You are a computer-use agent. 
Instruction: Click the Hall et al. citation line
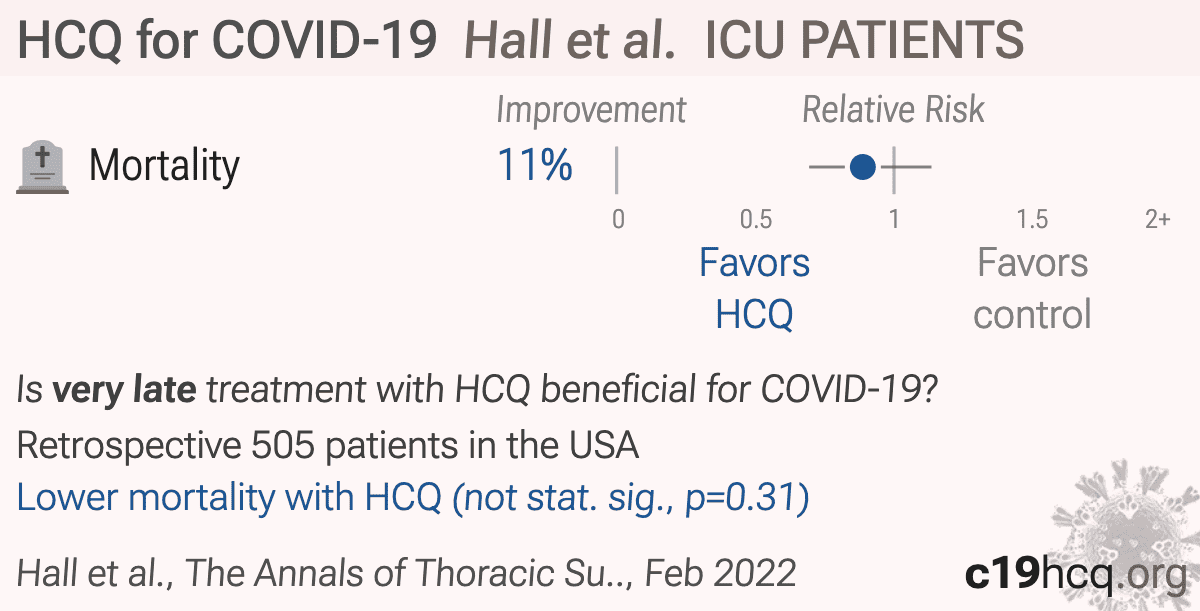(407, 573)
